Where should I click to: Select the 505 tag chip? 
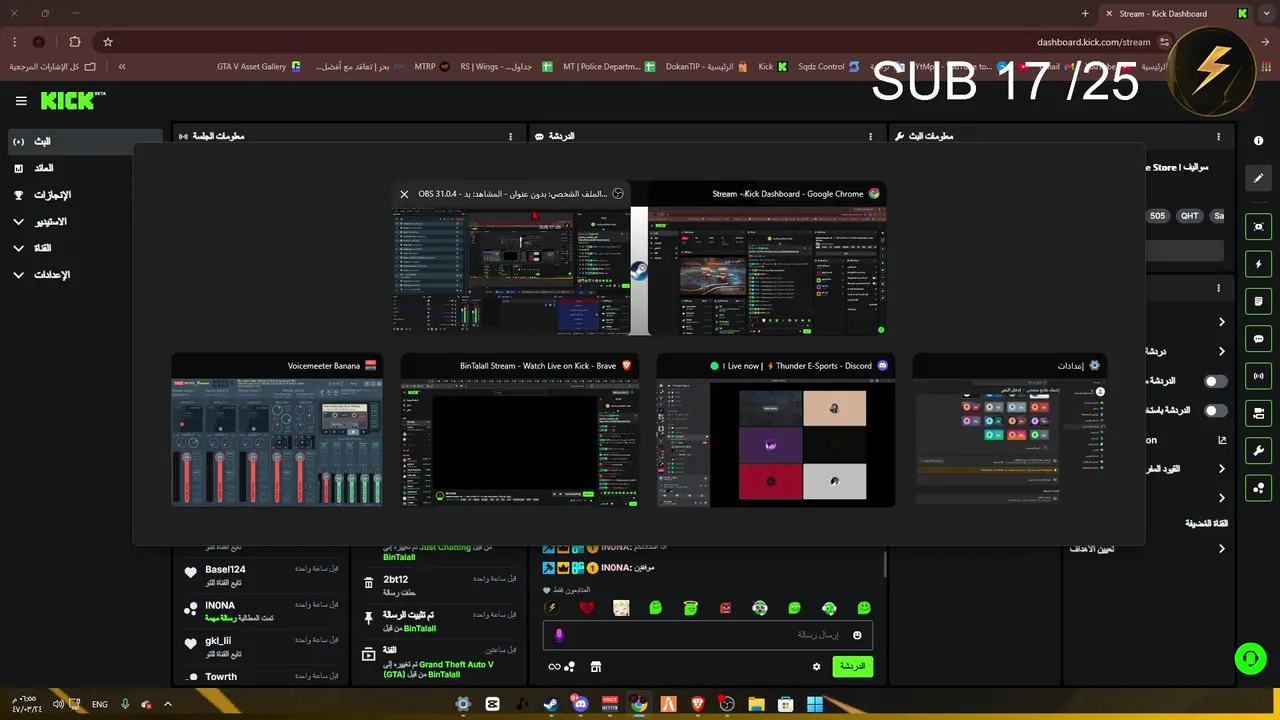tap(1157, 216)
